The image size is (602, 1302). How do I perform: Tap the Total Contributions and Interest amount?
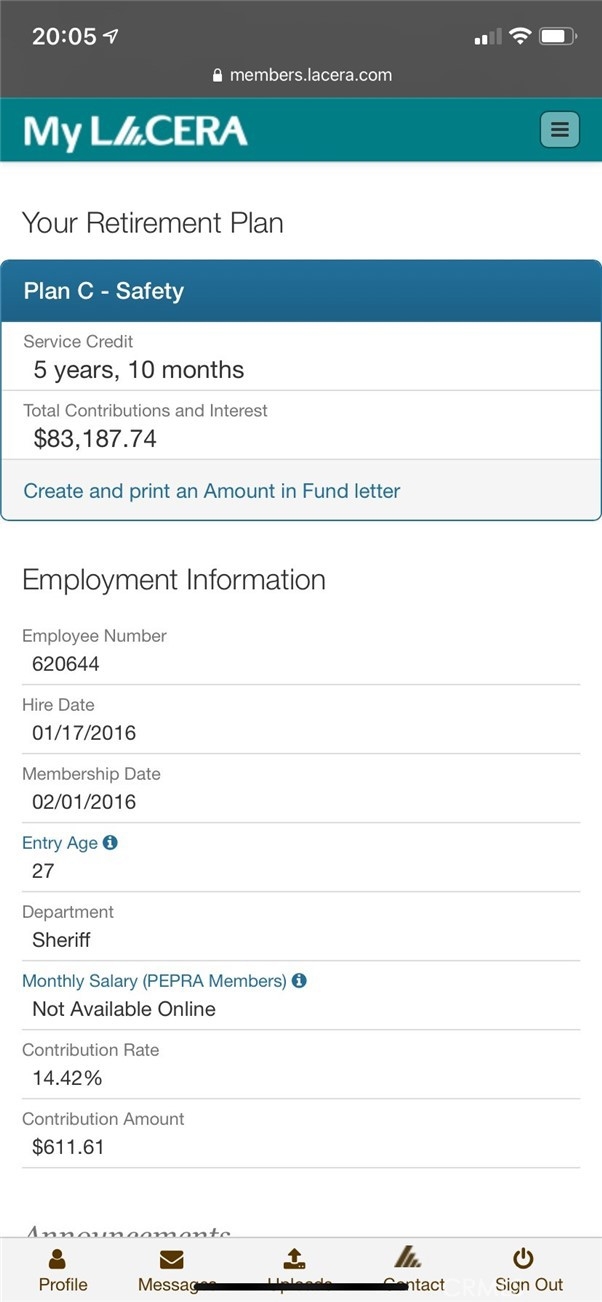pos(95,438)
